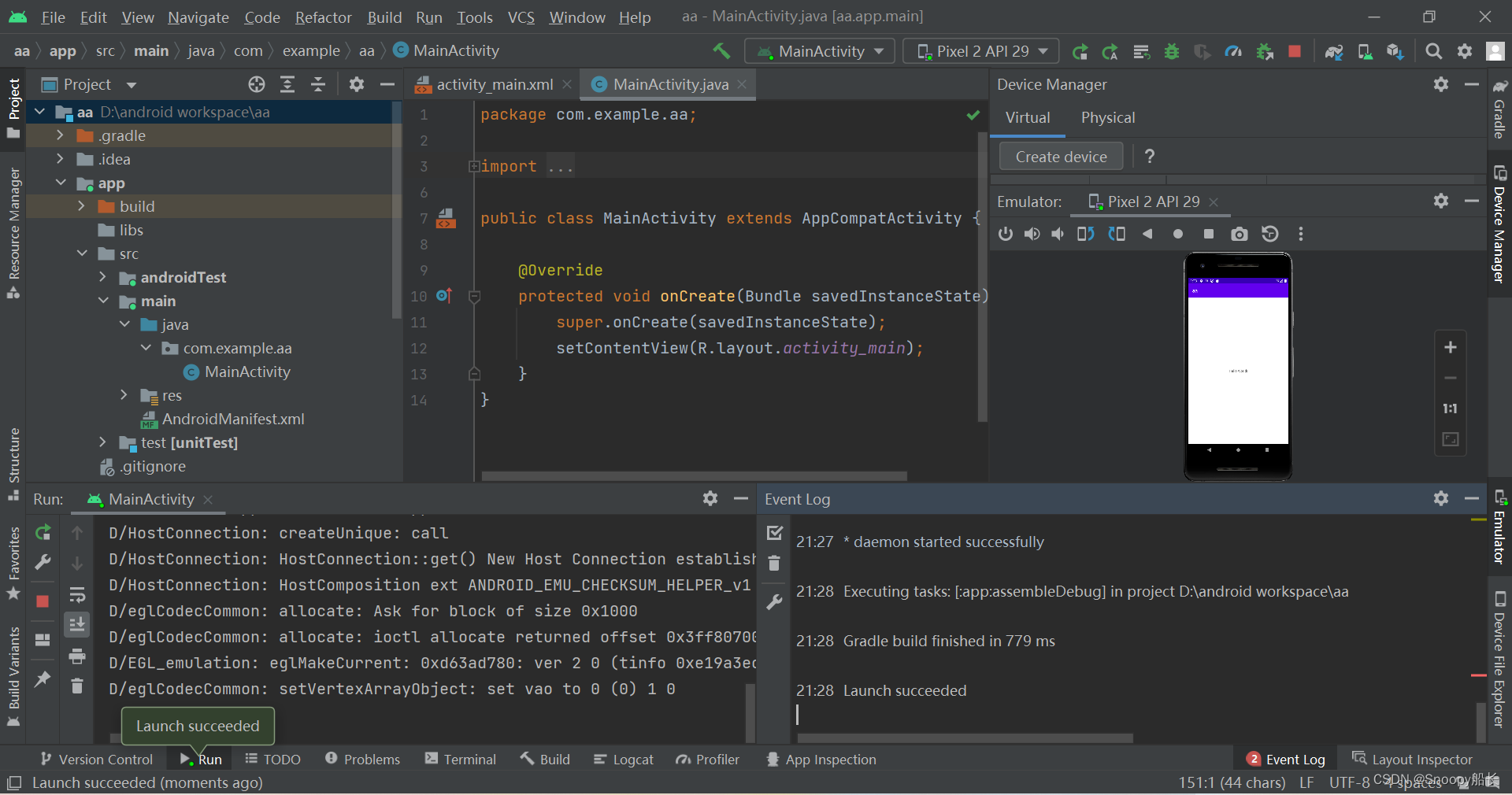
Task: Print Run console output with printer icon
Action: [x=77, y=656]
